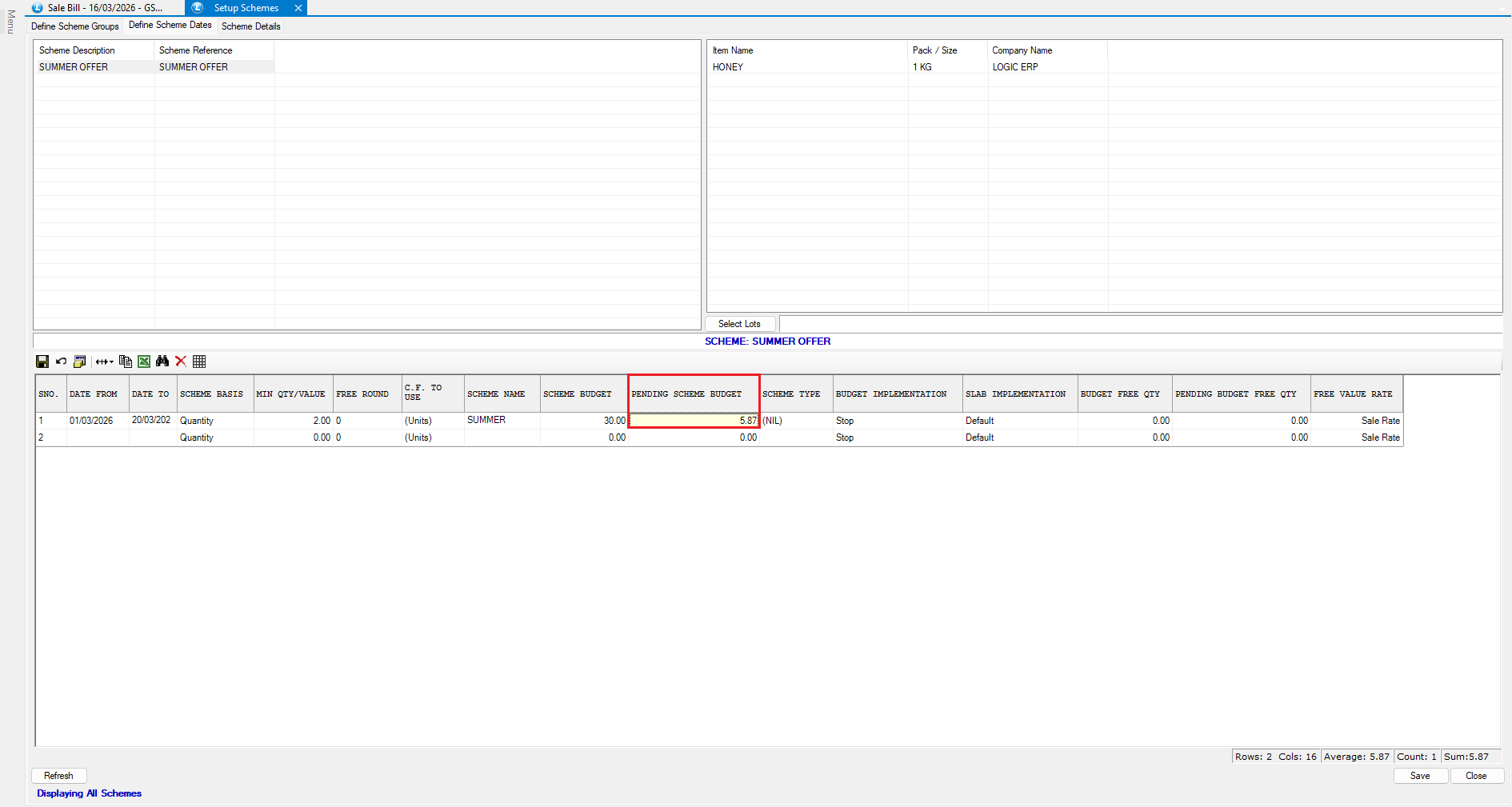Close the Setup Schemes tab
Screen dimensions: 1512x807
click(298, 8)
